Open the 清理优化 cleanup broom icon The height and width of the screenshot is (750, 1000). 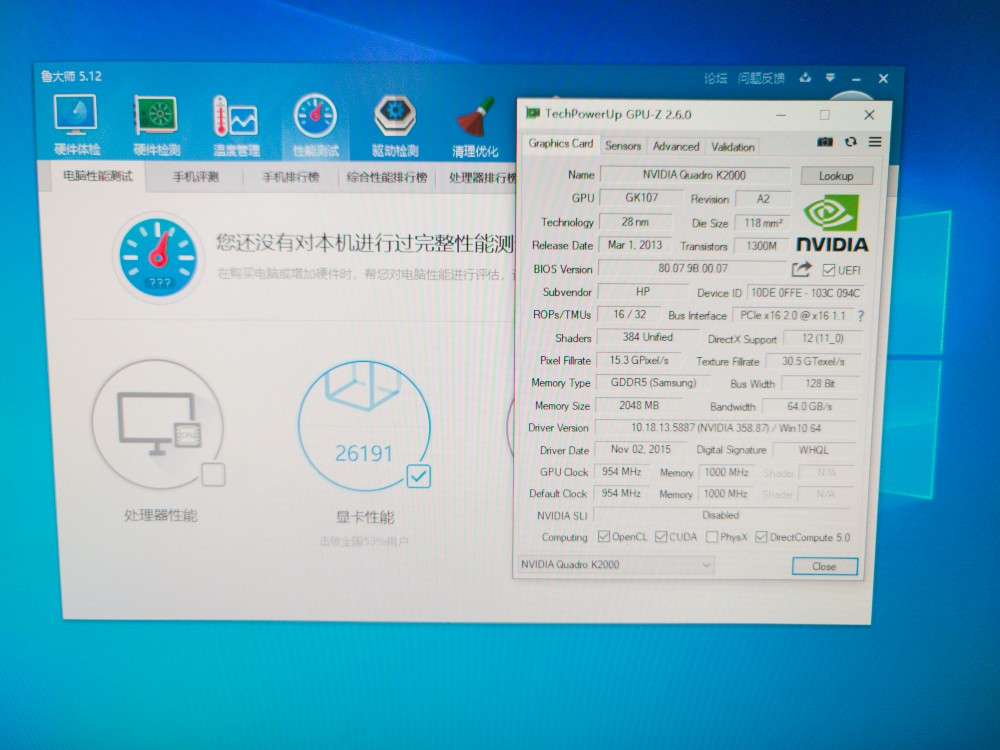pyautogui.click(x=474, y=126)
